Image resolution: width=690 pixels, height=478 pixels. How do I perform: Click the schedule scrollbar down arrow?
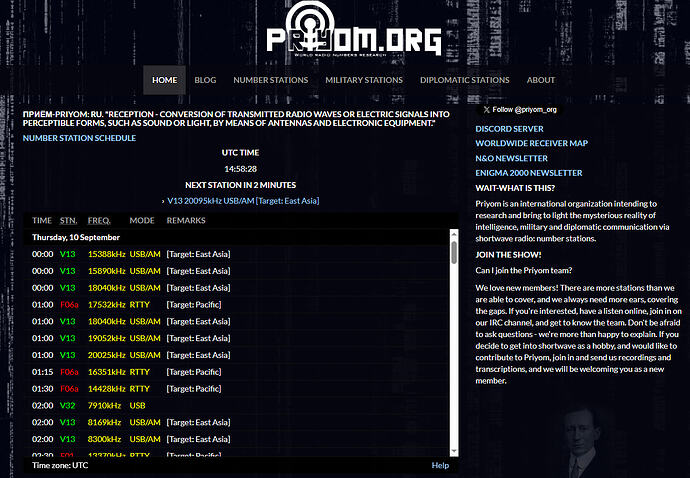(454, 452)
